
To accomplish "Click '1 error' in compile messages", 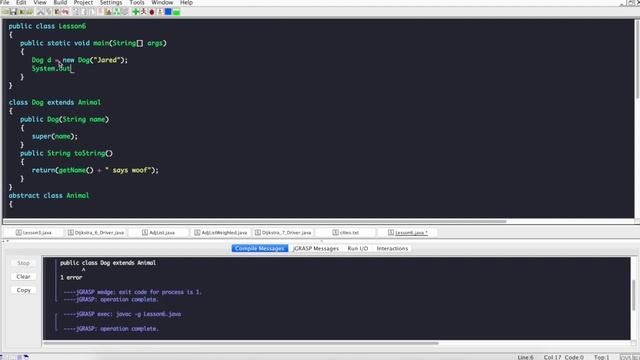I will 71,278.
